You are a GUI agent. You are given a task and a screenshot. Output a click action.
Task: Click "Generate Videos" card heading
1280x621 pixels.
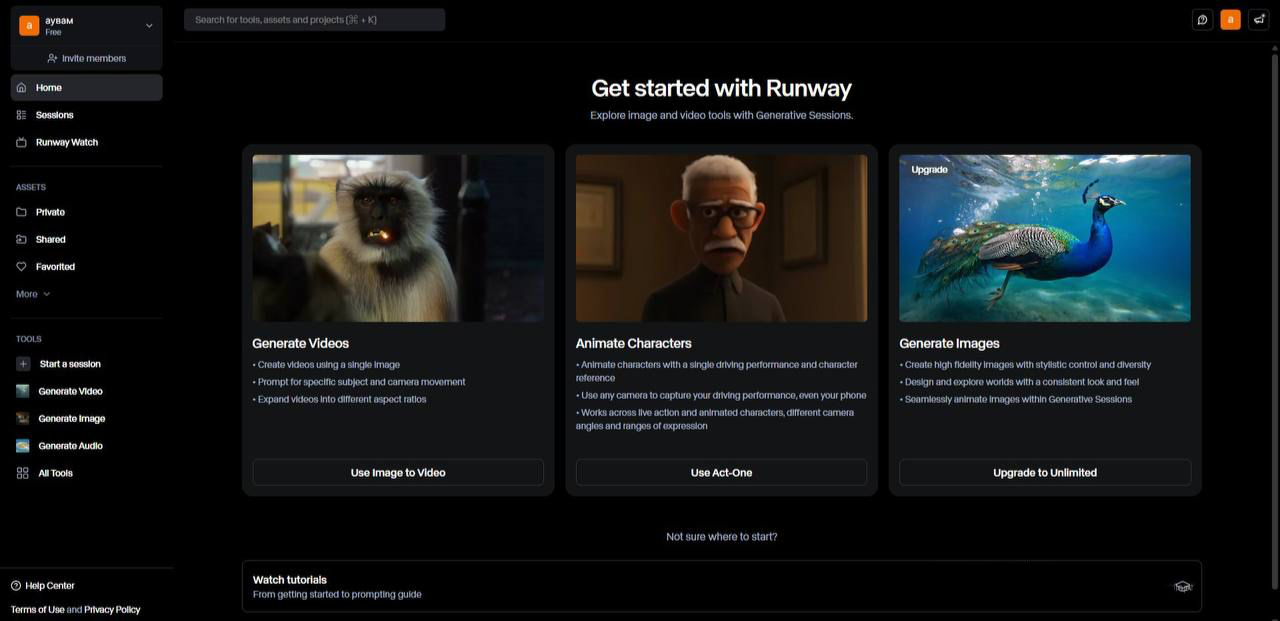300,343
